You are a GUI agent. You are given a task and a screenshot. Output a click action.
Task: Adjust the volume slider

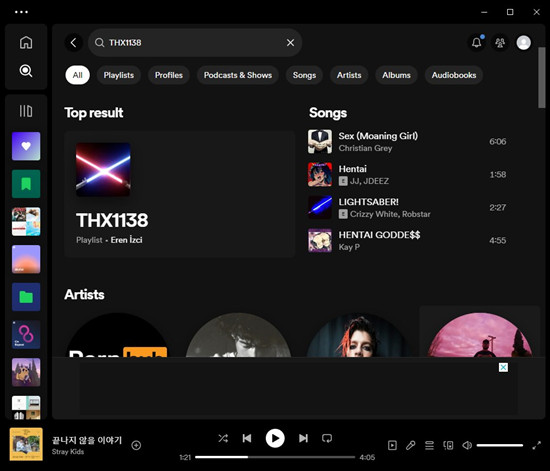pos(499,445)
